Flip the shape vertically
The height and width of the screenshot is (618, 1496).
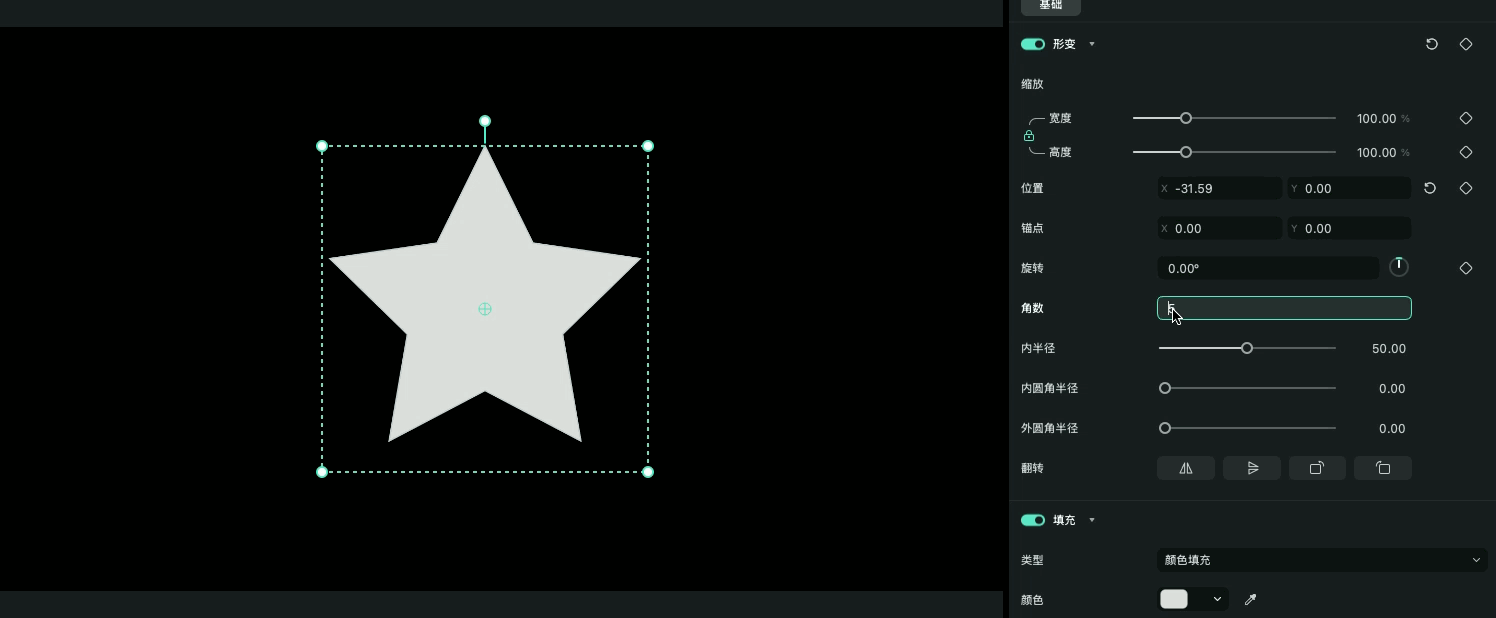pyautogui.click(x=1252, y=468)
